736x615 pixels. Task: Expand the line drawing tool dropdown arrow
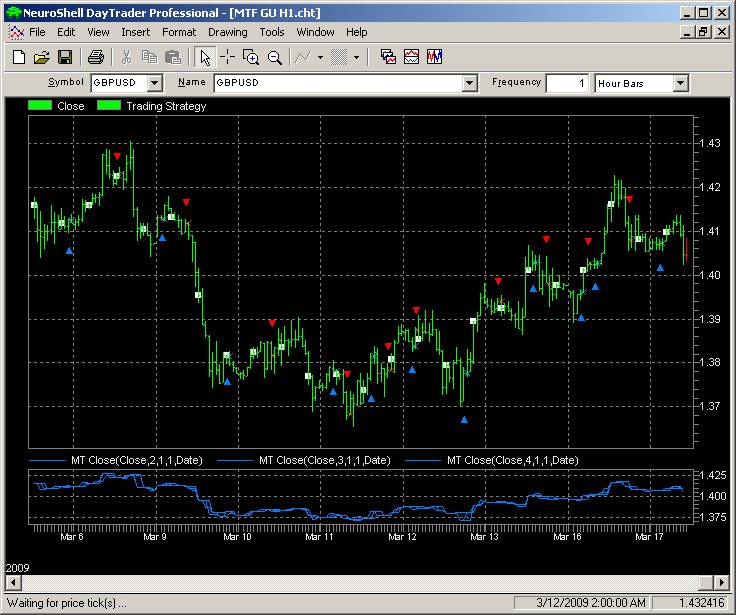pos(320,57)
